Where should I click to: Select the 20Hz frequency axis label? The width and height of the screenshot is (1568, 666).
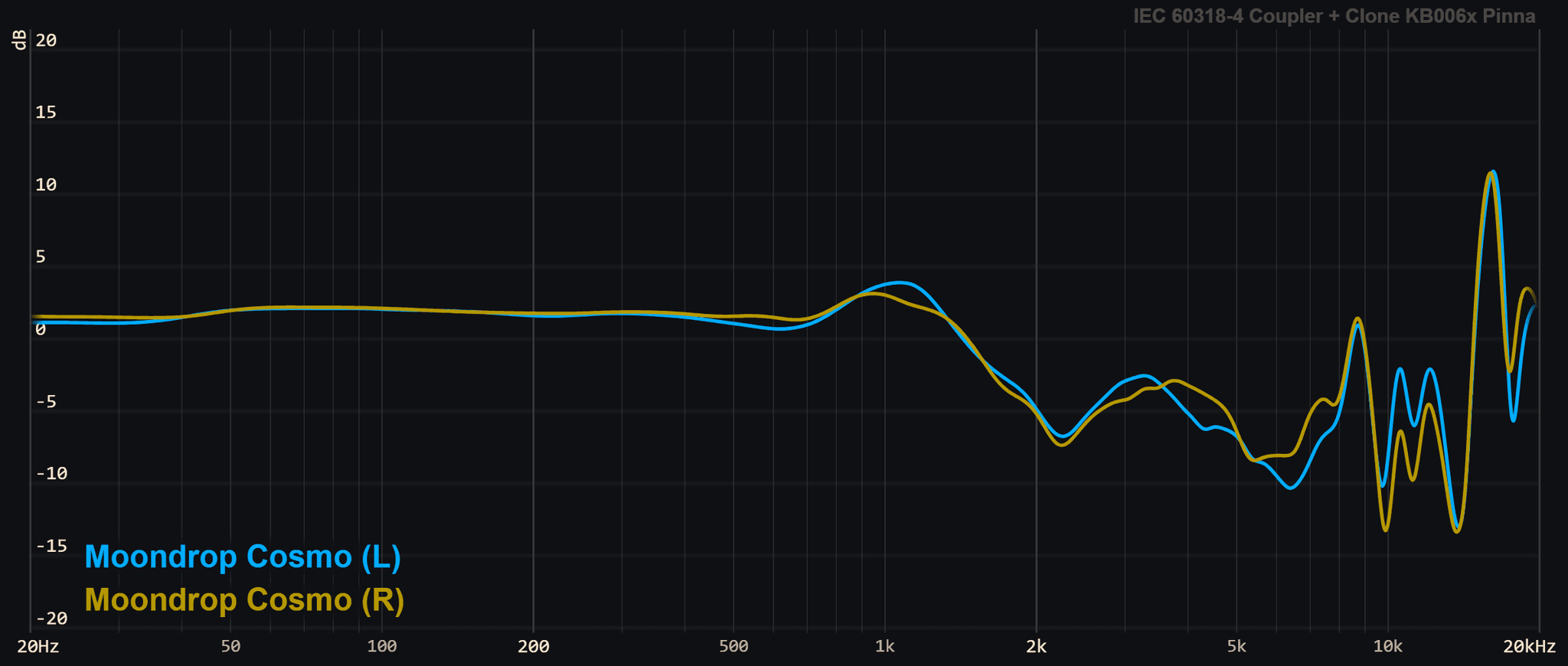coord(38,647)
